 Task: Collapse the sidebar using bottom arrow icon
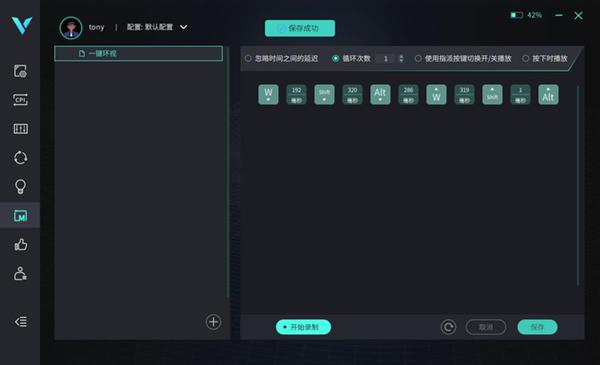(21, 321)
